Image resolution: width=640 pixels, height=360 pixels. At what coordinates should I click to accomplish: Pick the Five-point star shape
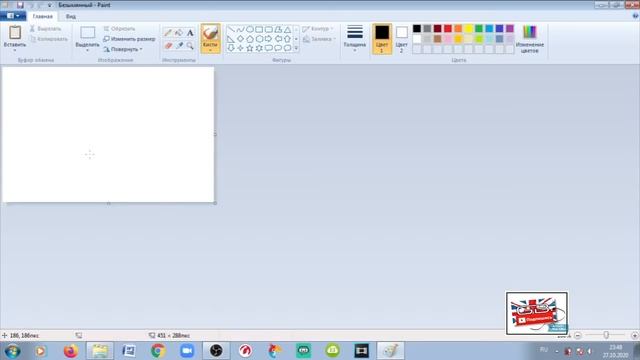pyautogui.click(x=249, y=48)
